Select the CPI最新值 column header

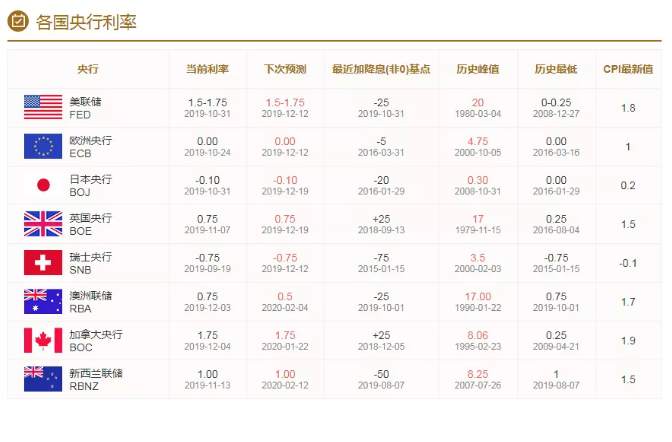click(x=628, y=69)
